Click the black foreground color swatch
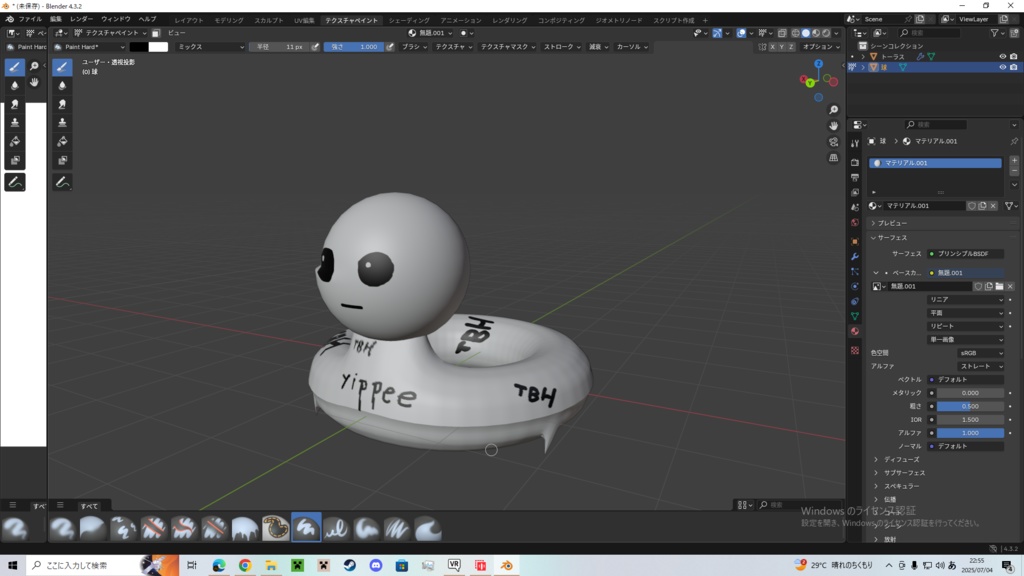1024x576 pixels. pos(138,47)
